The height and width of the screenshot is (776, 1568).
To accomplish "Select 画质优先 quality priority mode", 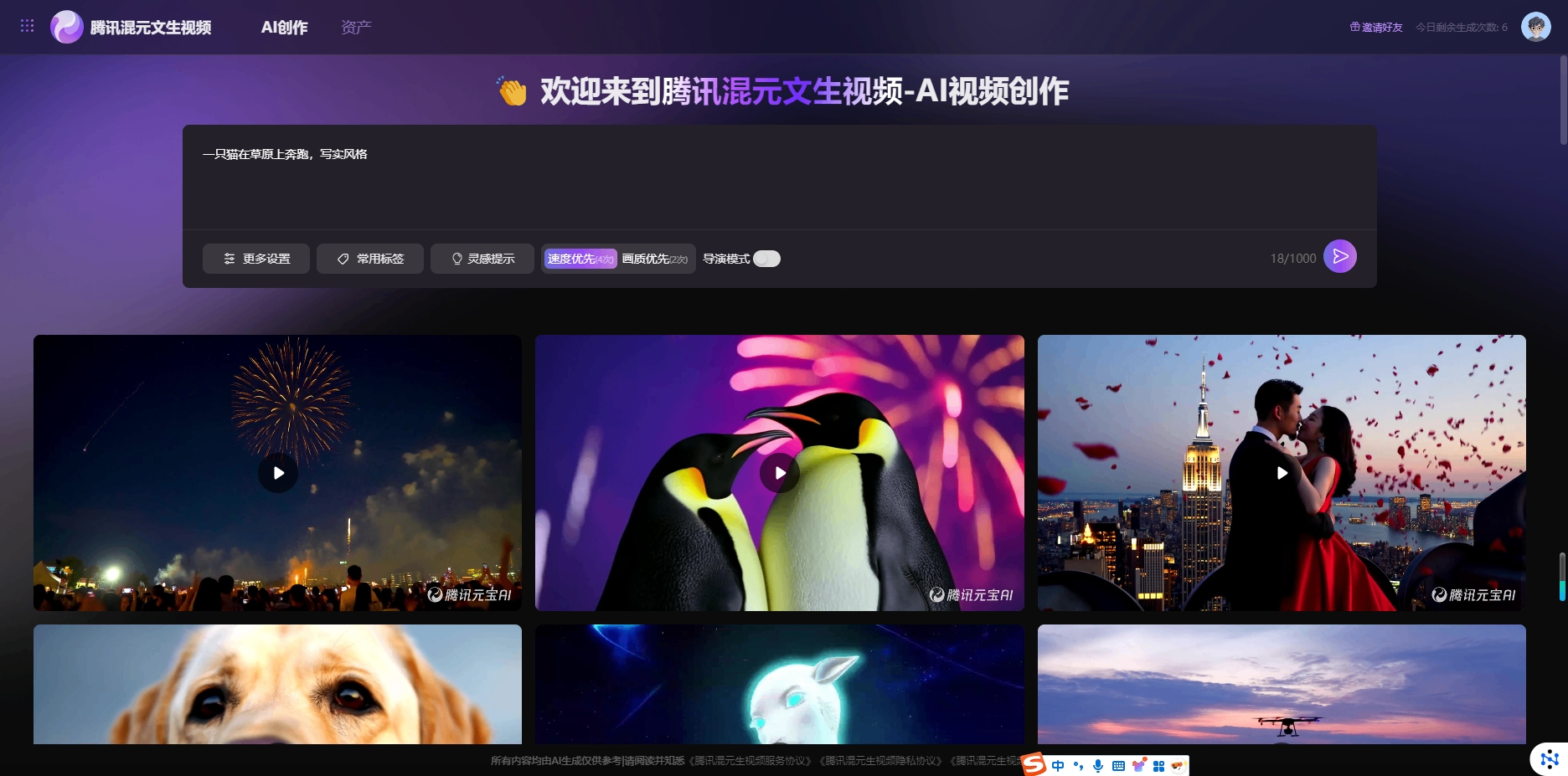I will coord(655,259).
